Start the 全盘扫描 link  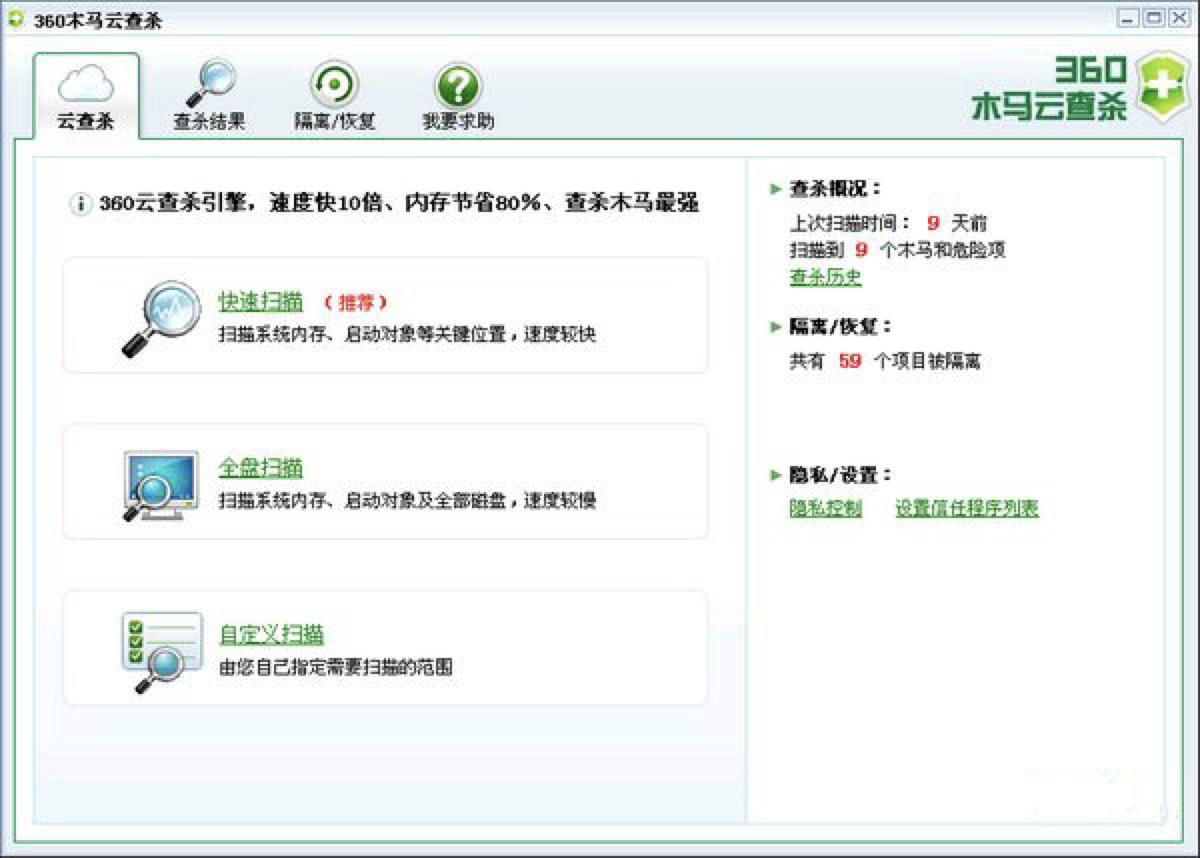tap(261, 468)
